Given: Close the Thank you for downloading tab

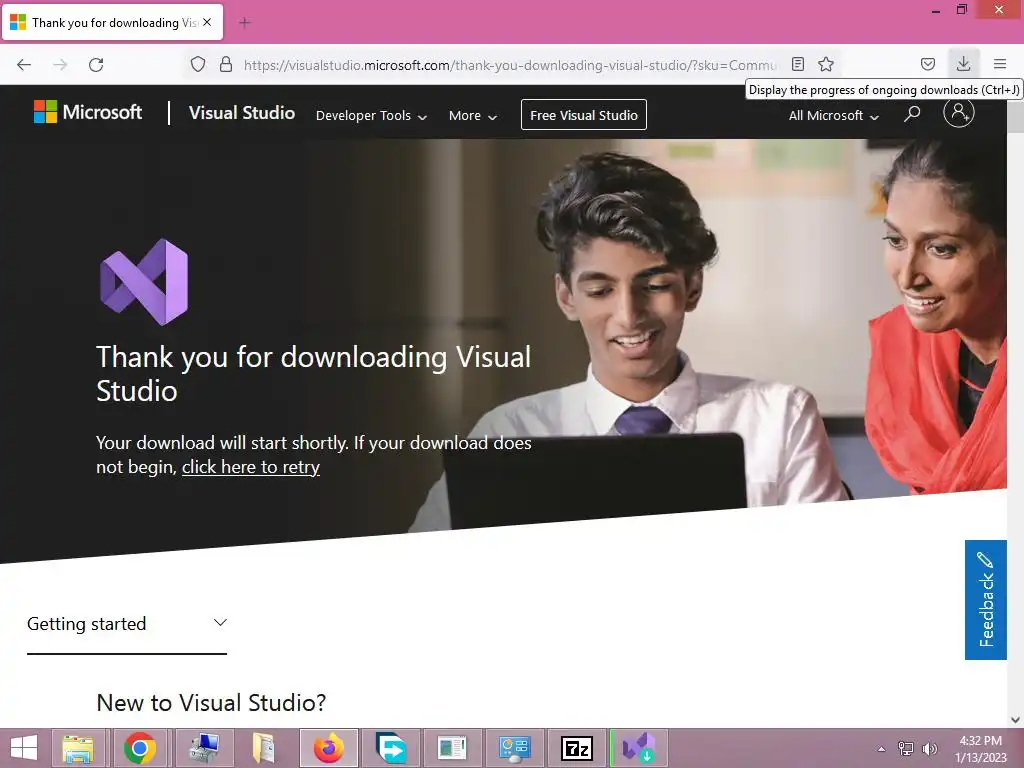Looking at the screenshot, I should tap(207, 22).
